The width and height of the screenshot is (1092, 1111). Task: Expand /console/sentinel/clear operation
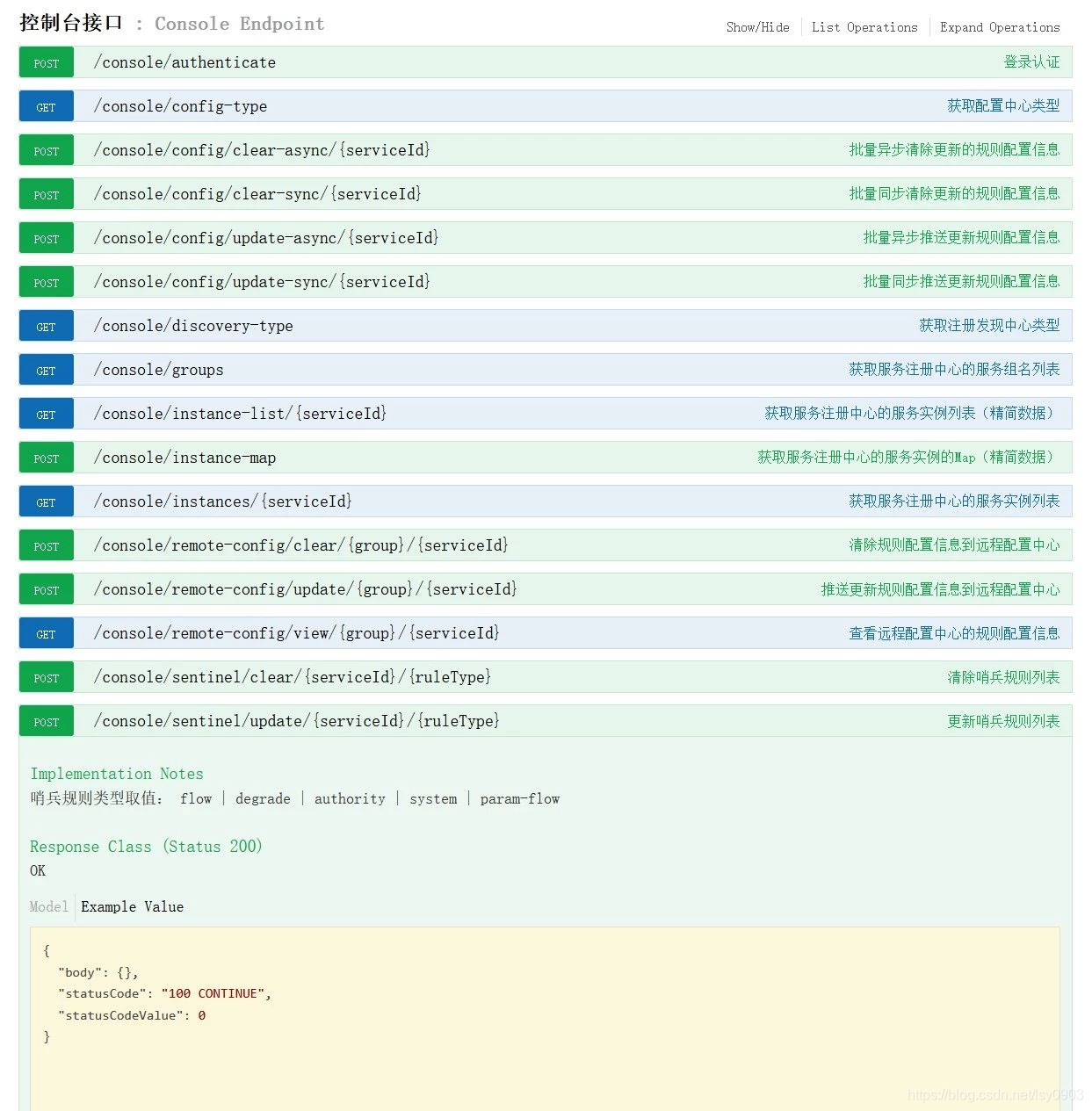pyautogui.click(x=292, y=677)
